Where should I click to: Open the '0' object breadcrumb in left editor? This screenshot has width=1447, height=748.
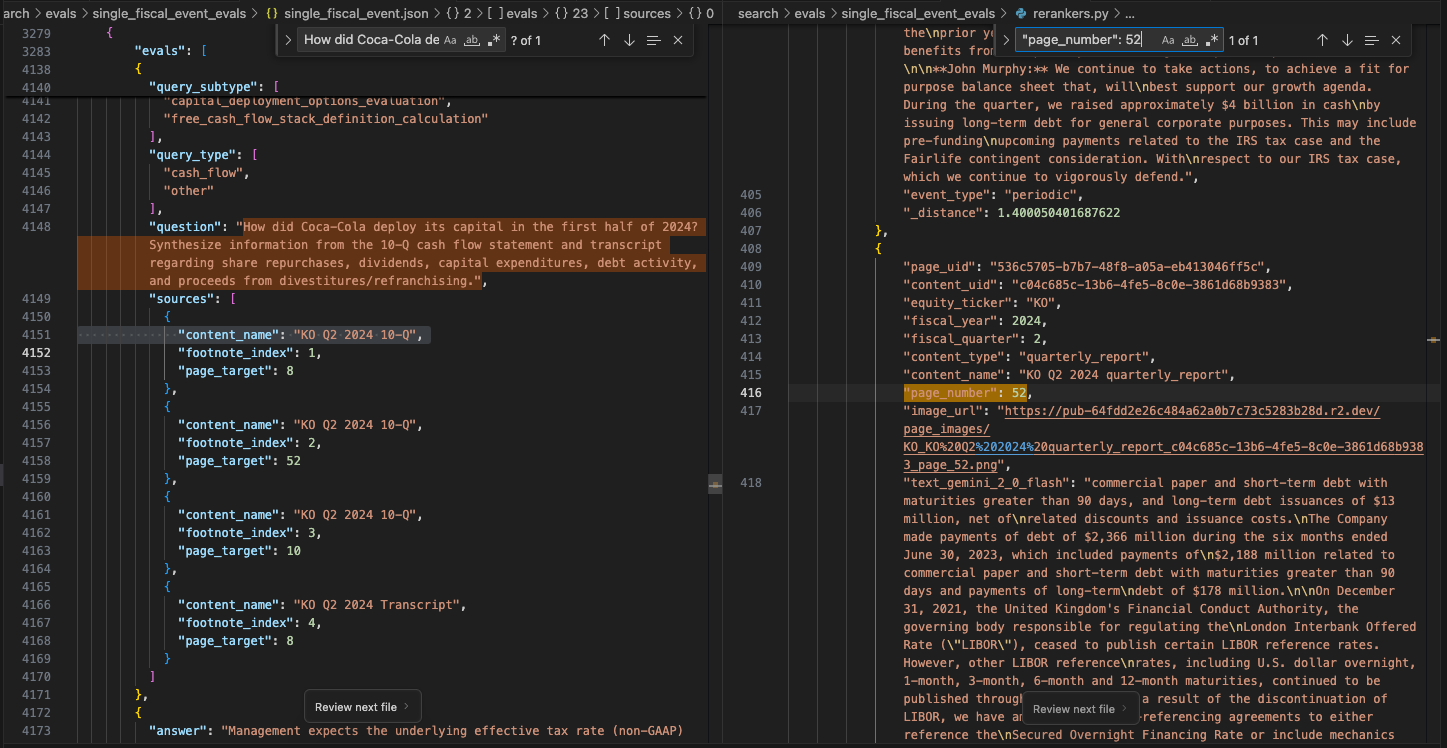click(x=702, y=13)
